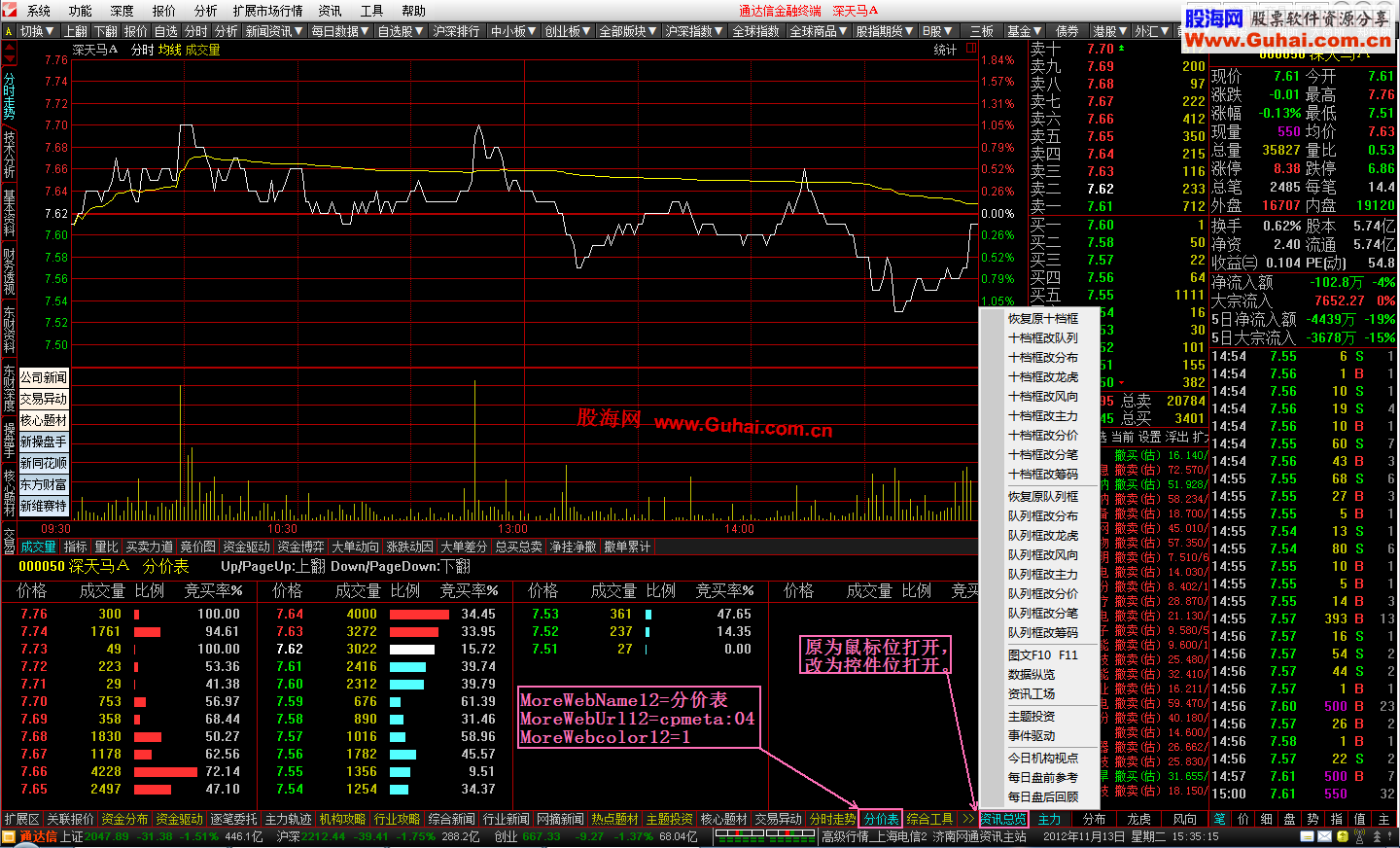This screenshot has height=848, width=1400.
Task: Click the antenna signal icon in status bar
Action: (1358, 836)
